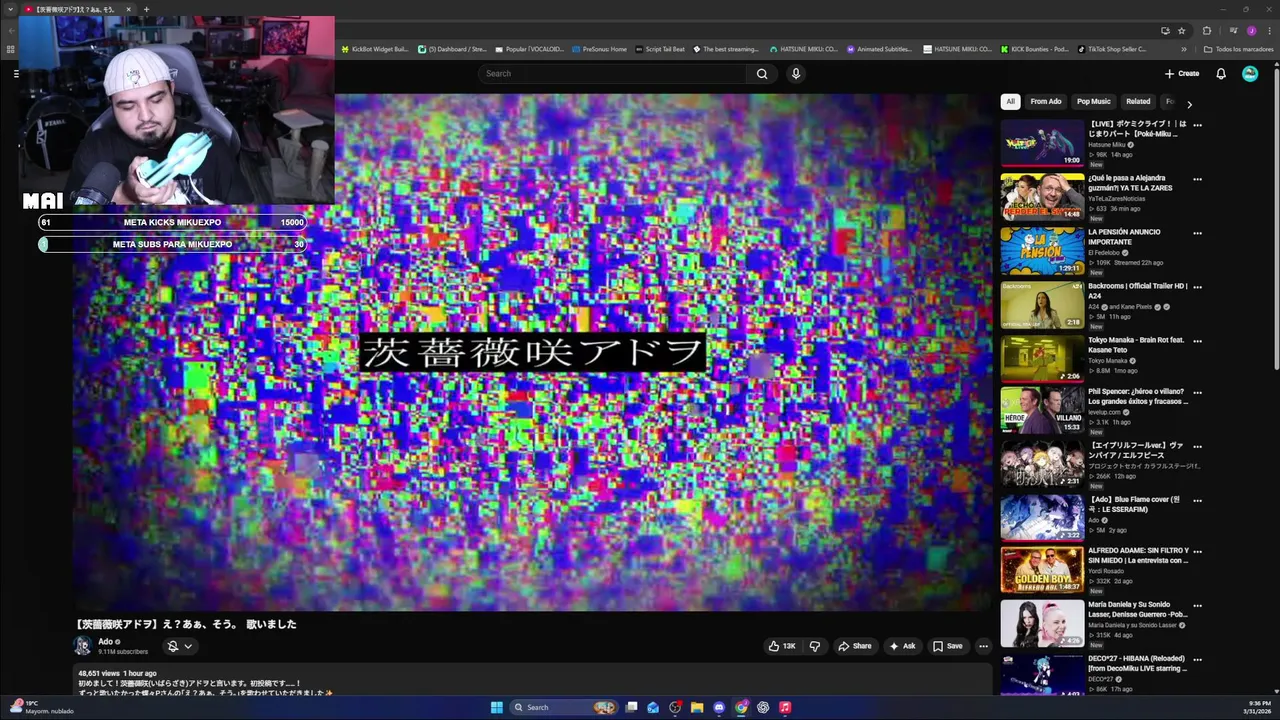Open options for Tokyo Manaka Brain Rot video

1197,341
